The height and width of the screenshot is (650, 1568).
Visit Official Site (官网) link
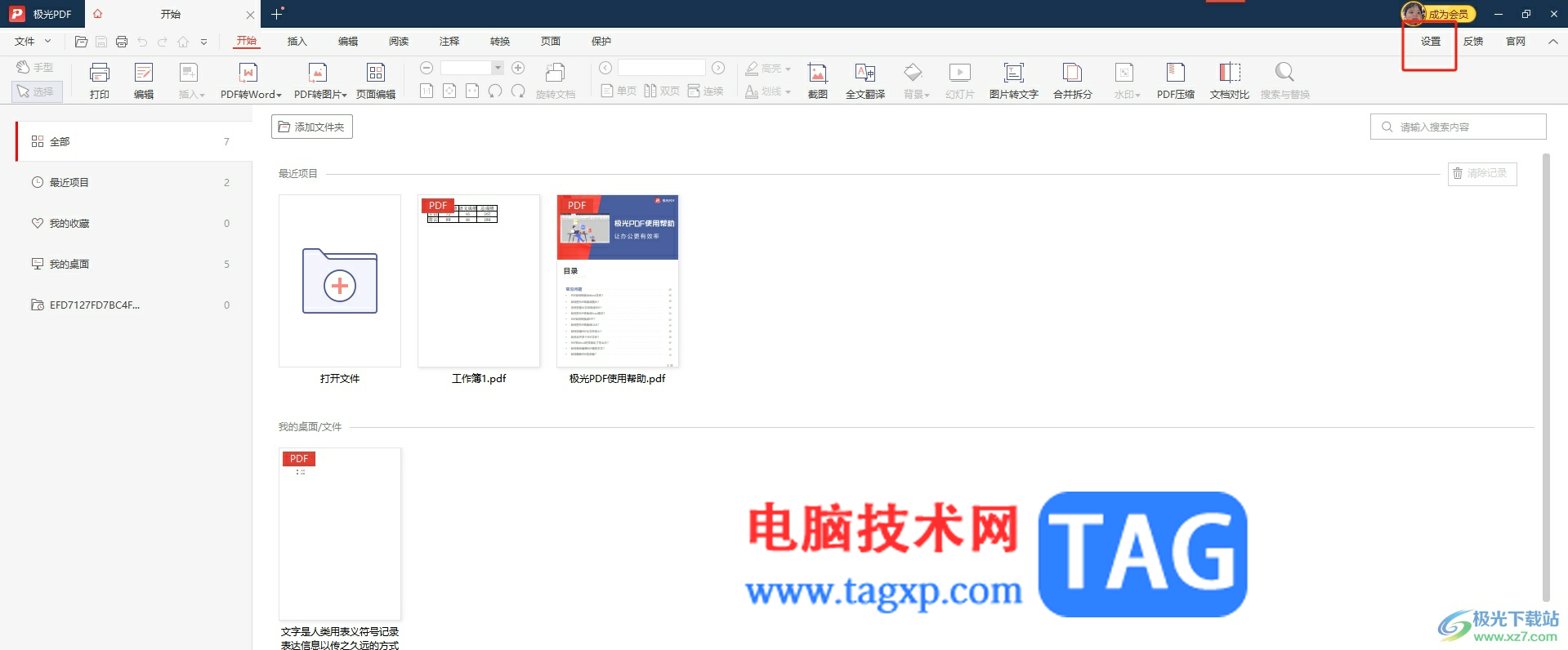(1516, 42)
